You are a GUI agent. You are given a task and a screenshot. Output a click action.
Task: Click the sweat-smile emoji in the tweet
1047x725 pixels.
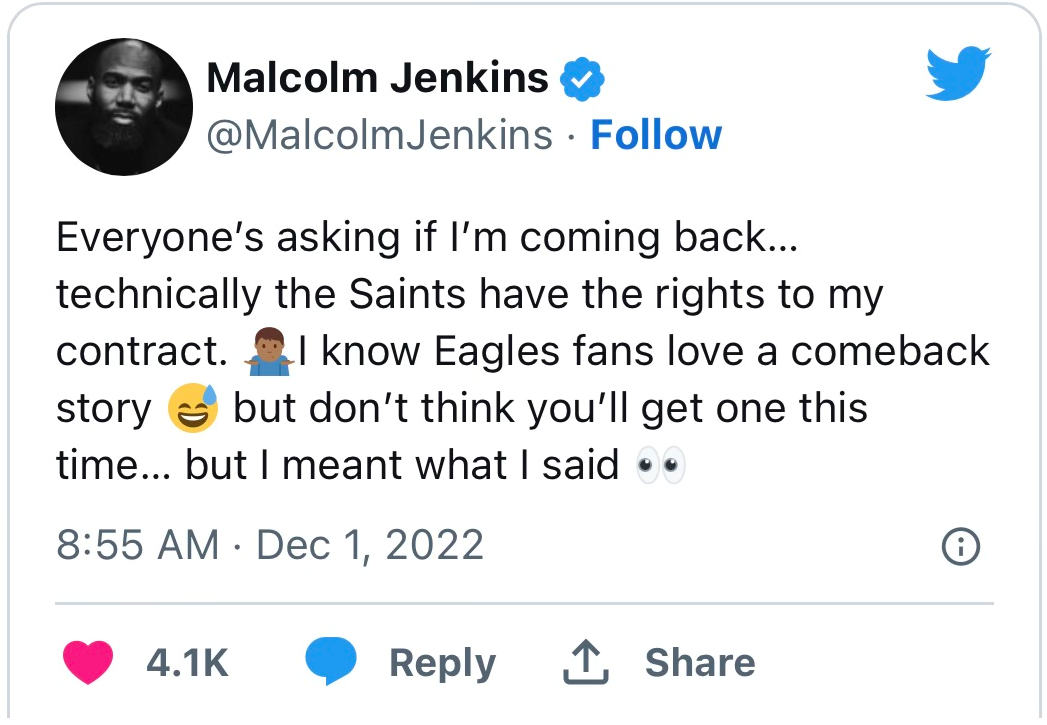193,409
